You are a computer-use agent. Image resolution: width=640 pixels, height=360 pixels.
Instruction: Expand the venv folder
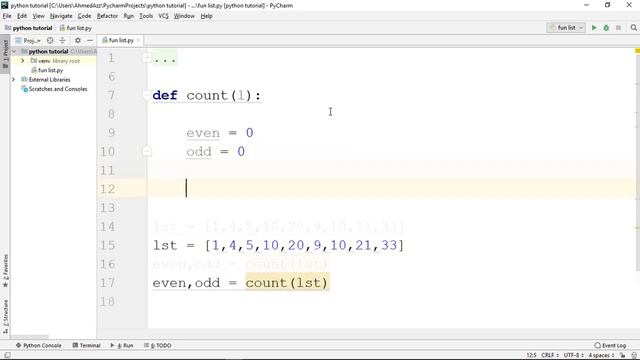tap(23, 61)
